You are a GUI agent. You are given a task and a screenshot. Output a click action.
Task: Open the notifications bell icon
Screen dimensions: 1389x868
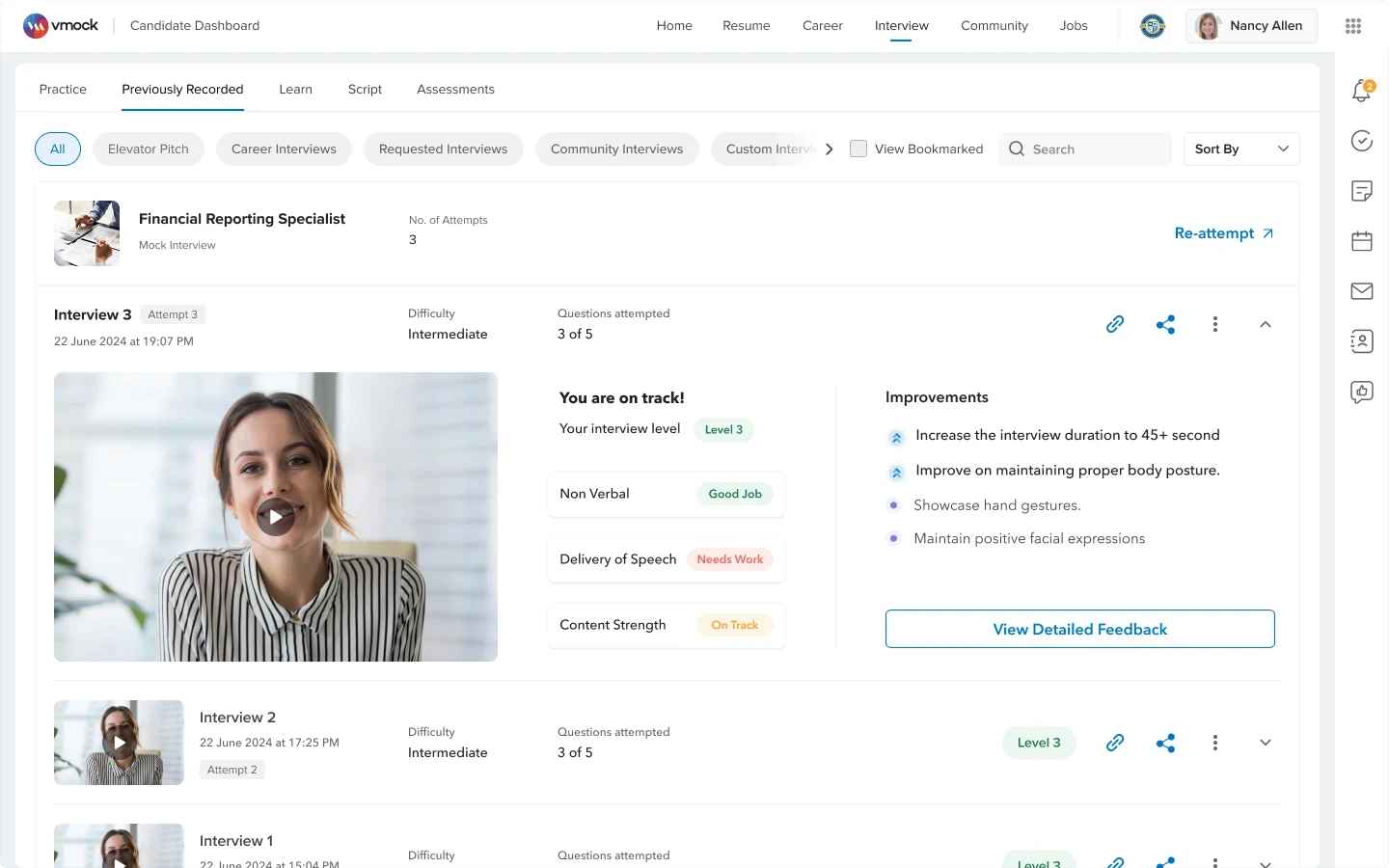1362,91
